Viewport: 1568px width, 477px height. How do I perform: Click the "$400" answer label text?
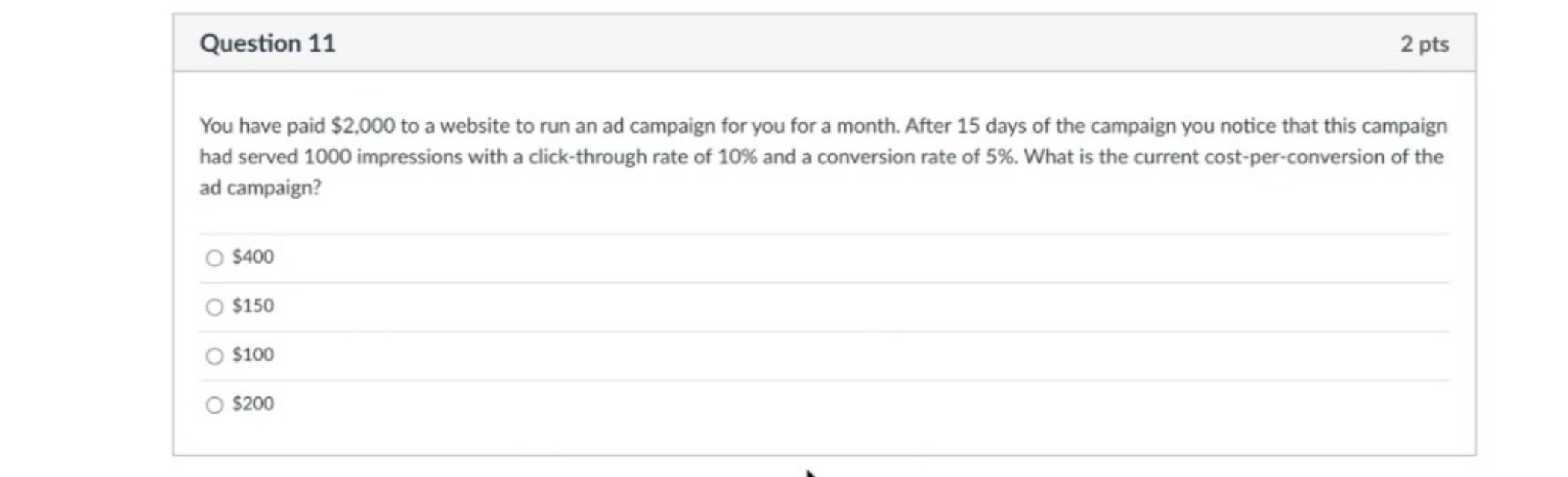point(253,257)
